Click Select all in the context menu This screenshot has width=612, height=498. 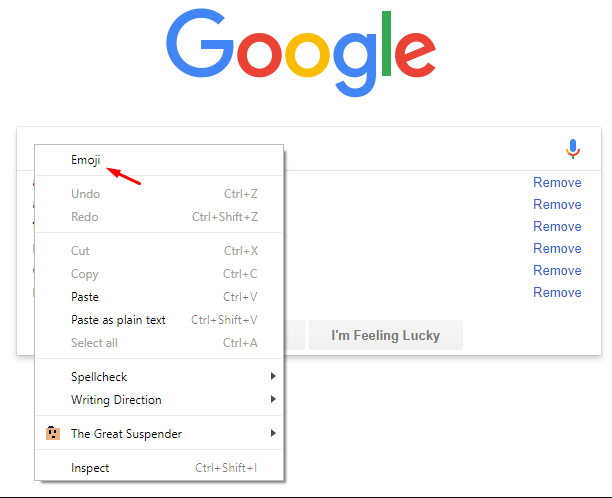[x=94, y=343]
